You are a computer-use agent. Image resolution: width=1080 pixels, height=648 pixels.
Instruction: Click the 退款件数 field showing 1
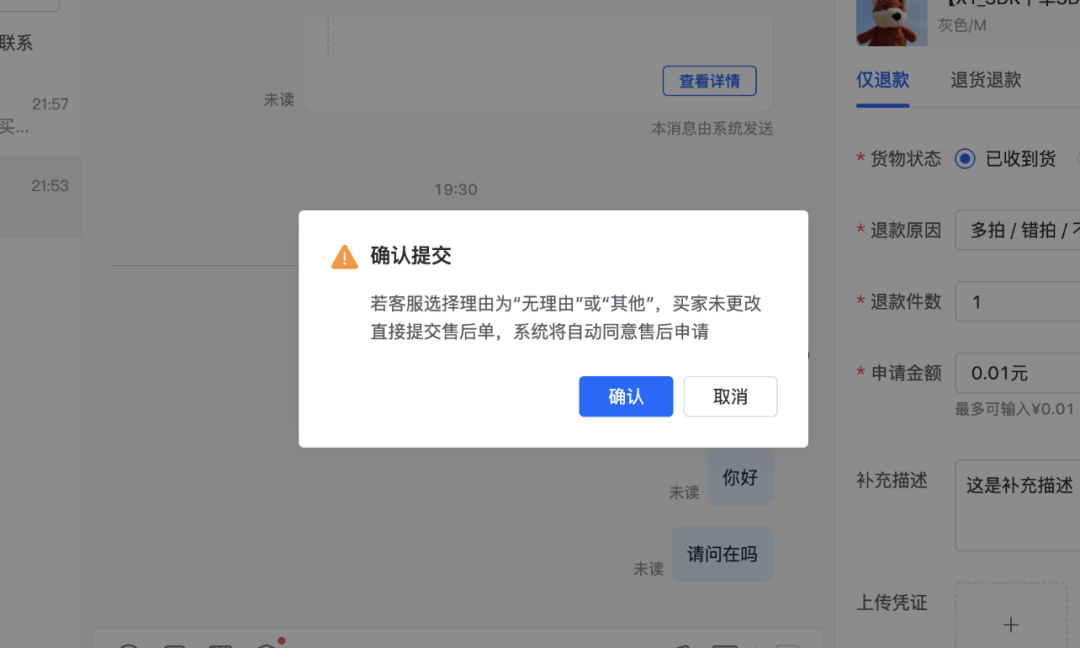point(1017,302)
